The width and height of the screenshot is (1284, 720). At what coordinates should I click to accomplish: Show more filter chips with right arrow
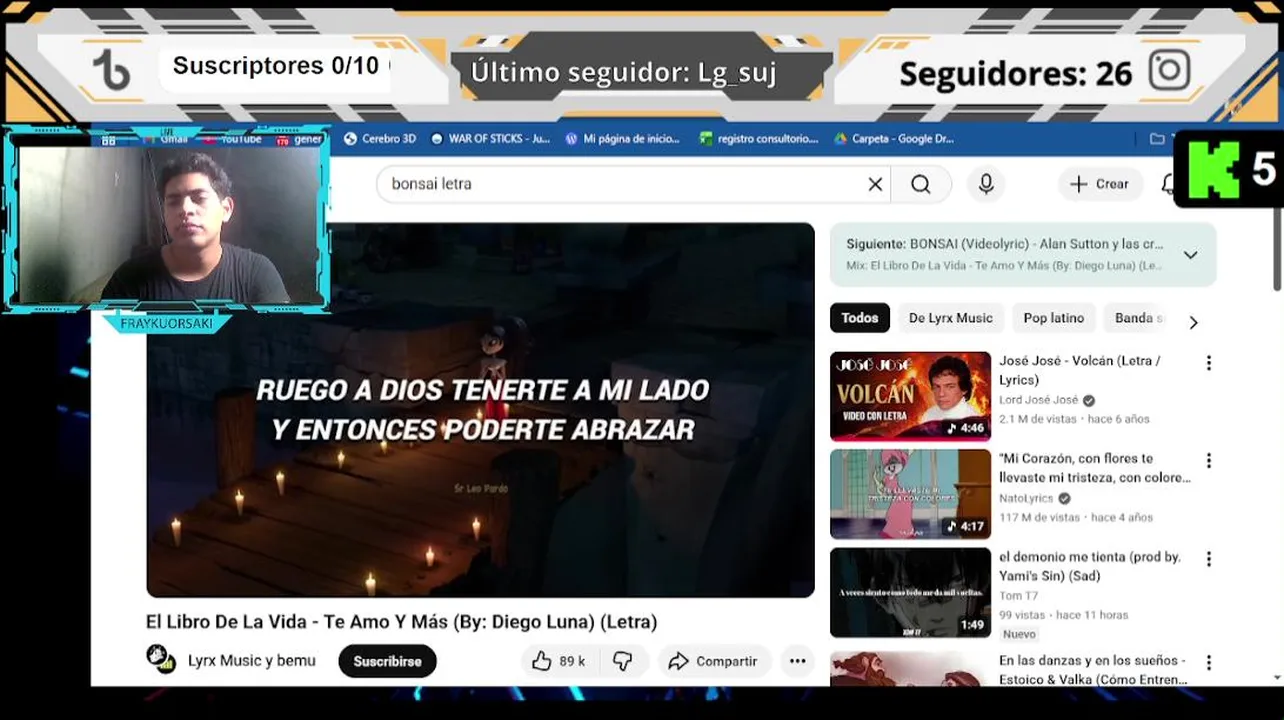(1193, 322)
